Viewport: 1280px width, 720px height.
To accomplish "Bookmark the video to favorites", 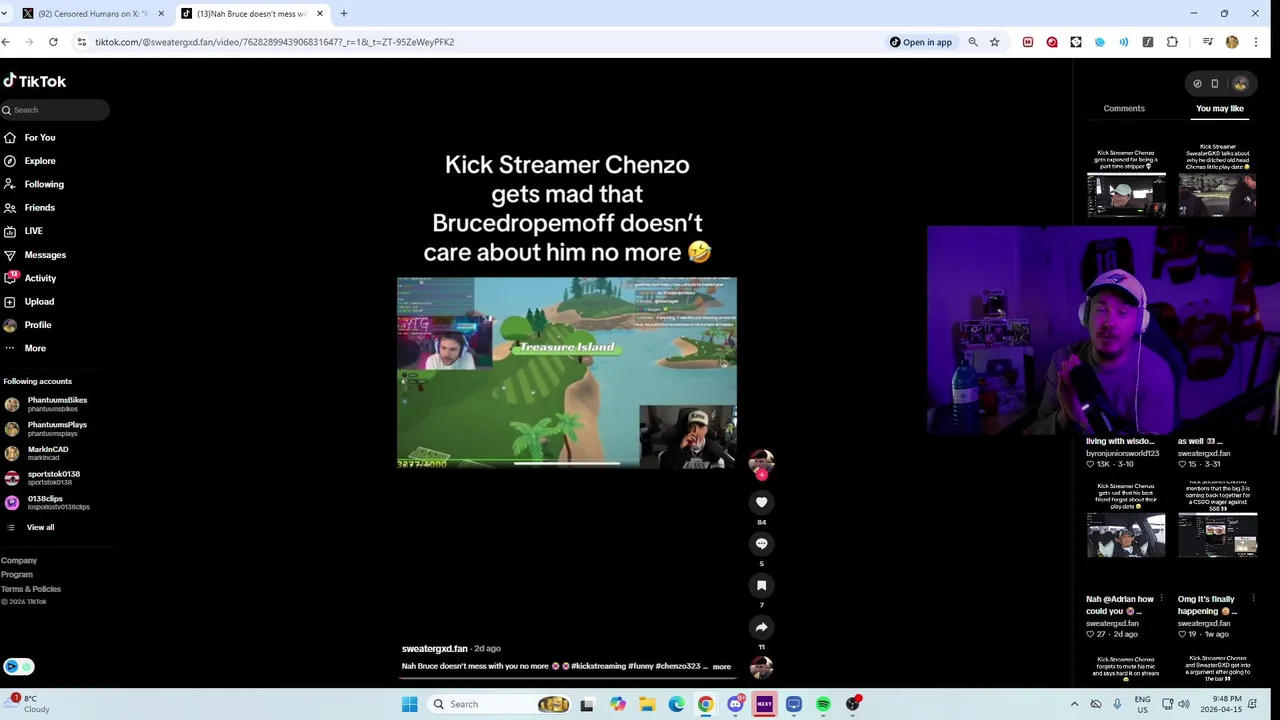I will (x=761, y=585).
